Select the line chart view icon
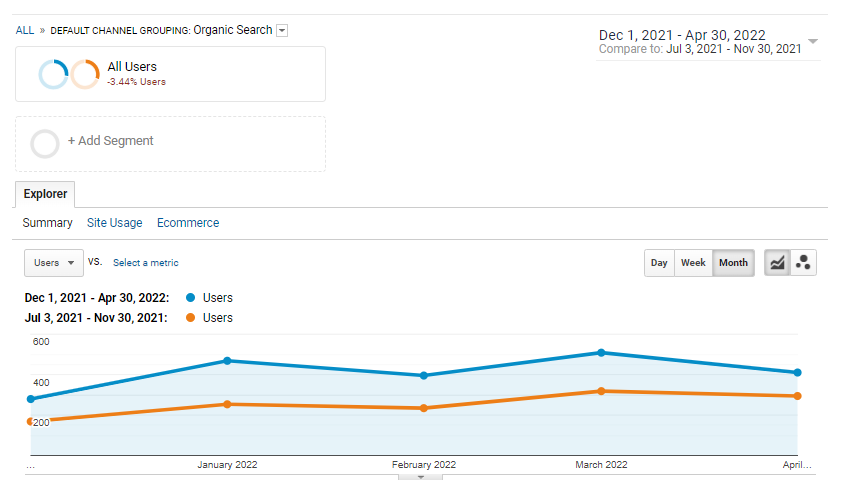The height and width of the screenshot is (494, 843). pyautogui.click(x=776, y=263)
